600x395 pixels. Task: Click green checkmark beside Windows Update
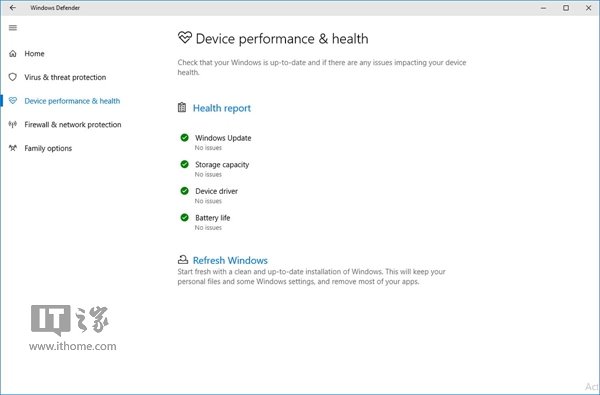pos(184,137)
